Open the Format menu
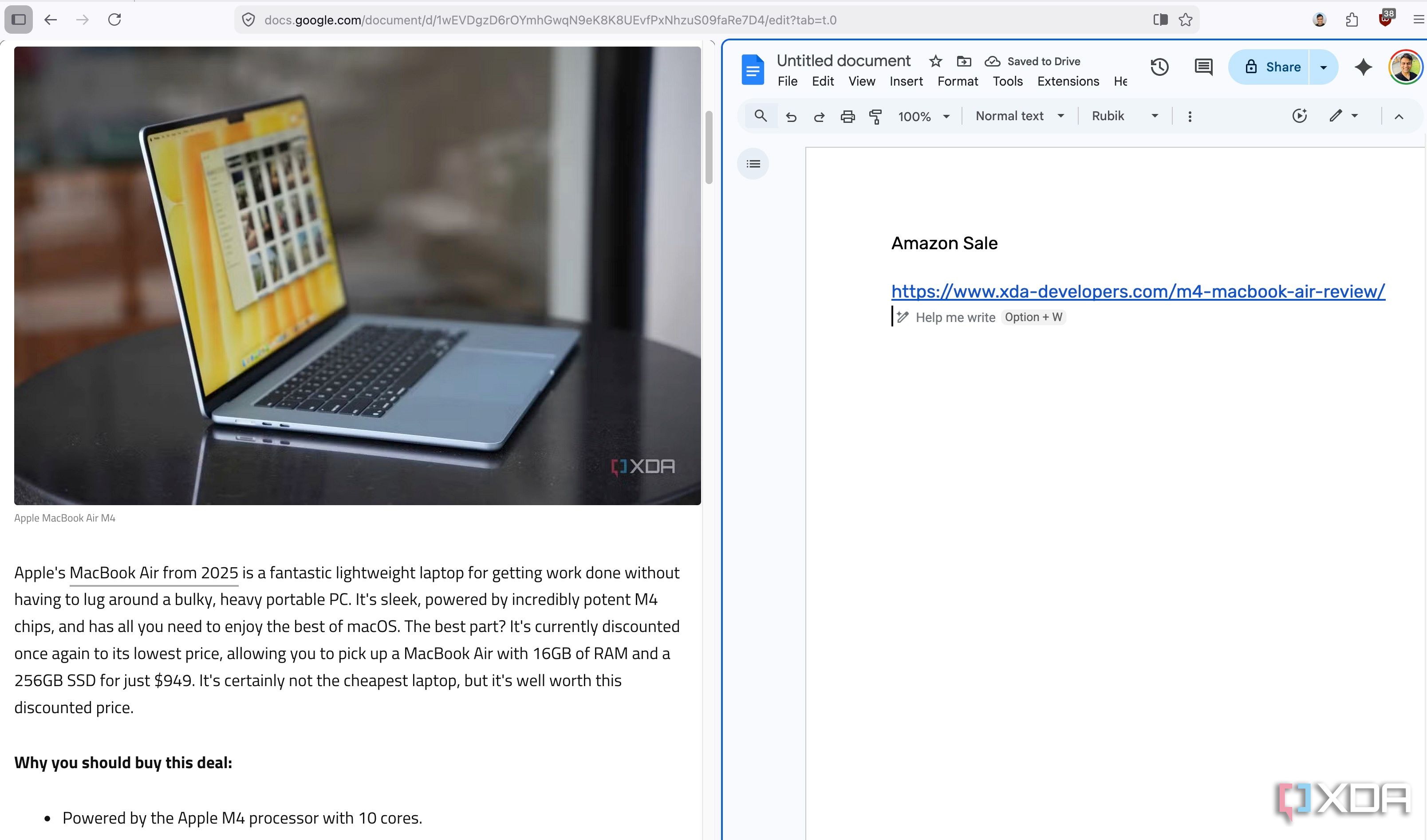The image size is (1427, 840). click(958, 82)
